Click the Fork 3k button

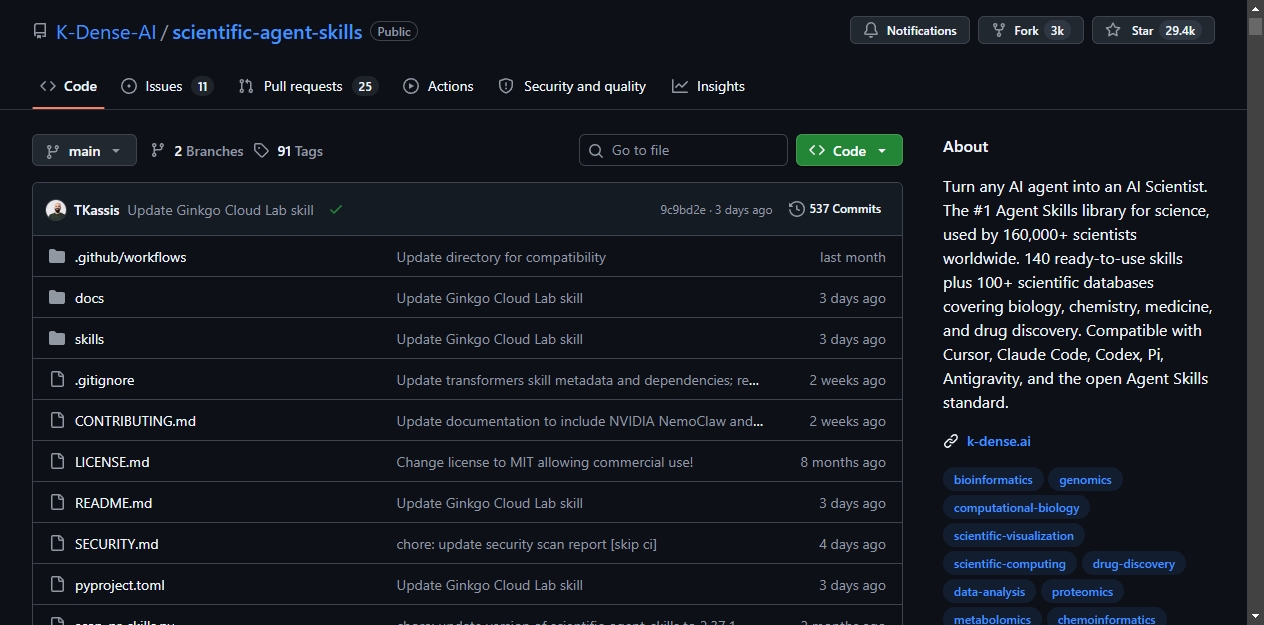(1031, 31)
